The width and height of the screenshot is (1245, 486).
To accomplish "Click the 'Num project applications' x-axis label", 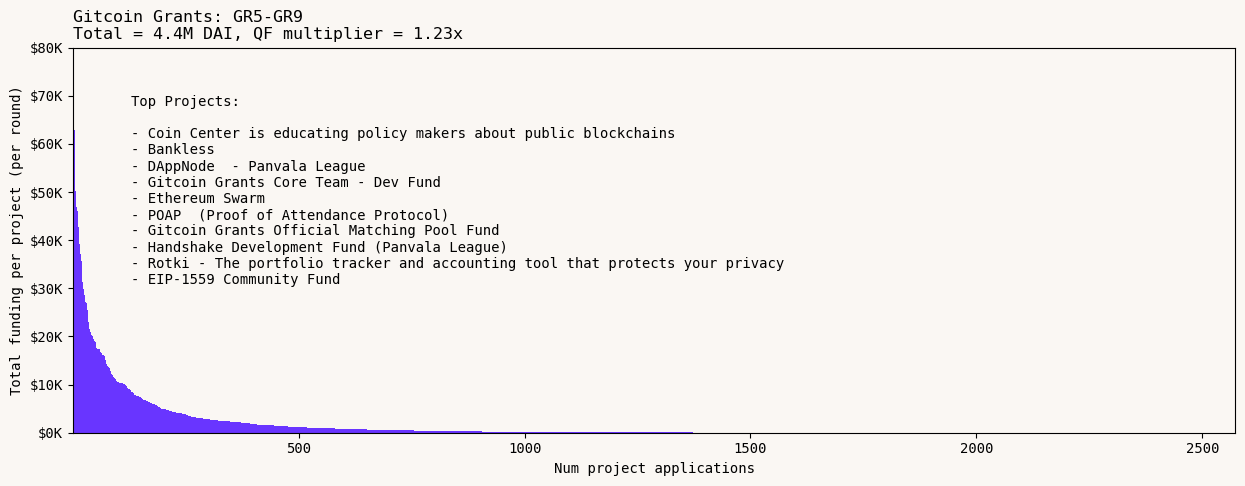I will (654, 469).
